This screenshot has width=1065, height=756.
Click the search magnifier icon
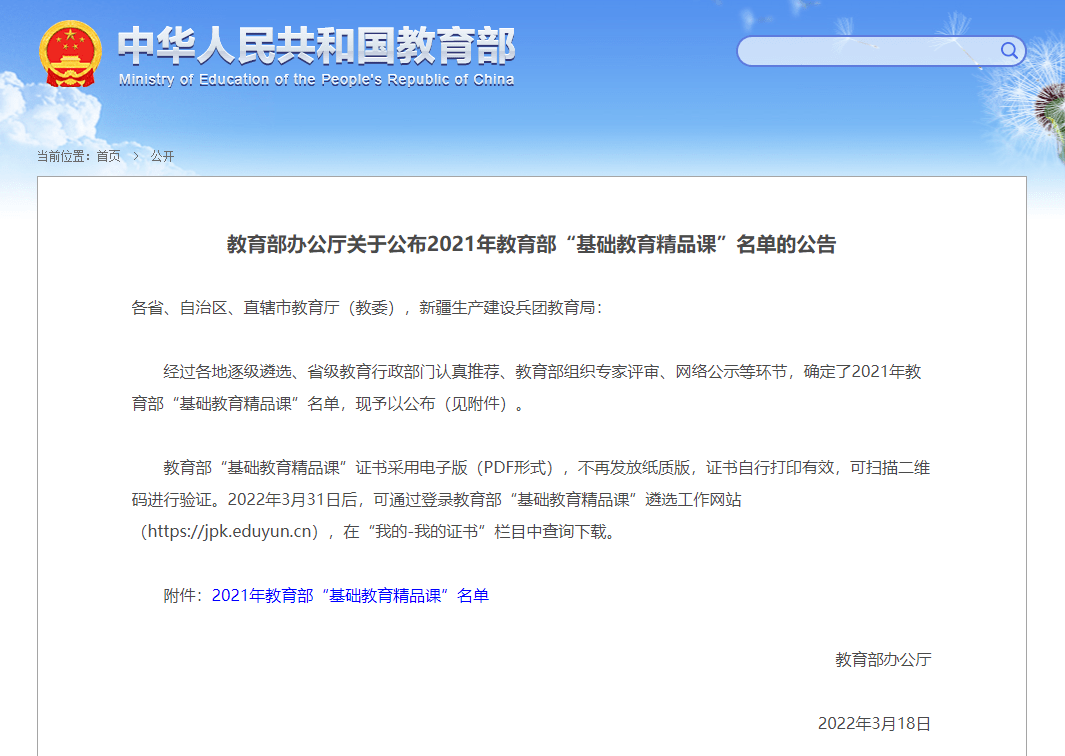click(x=1009, y=50)
